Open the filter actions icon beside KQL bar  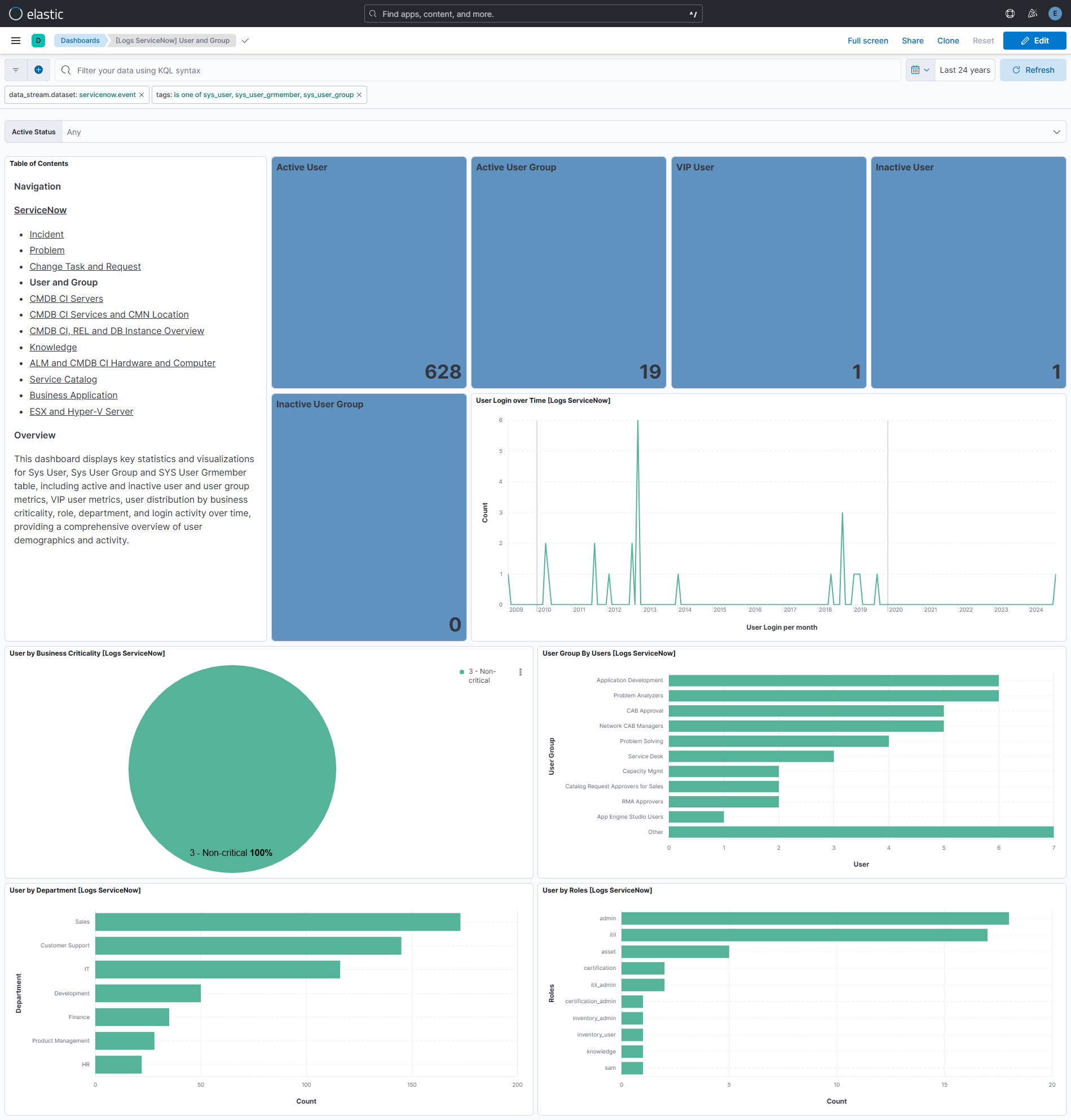click(15, 69)
